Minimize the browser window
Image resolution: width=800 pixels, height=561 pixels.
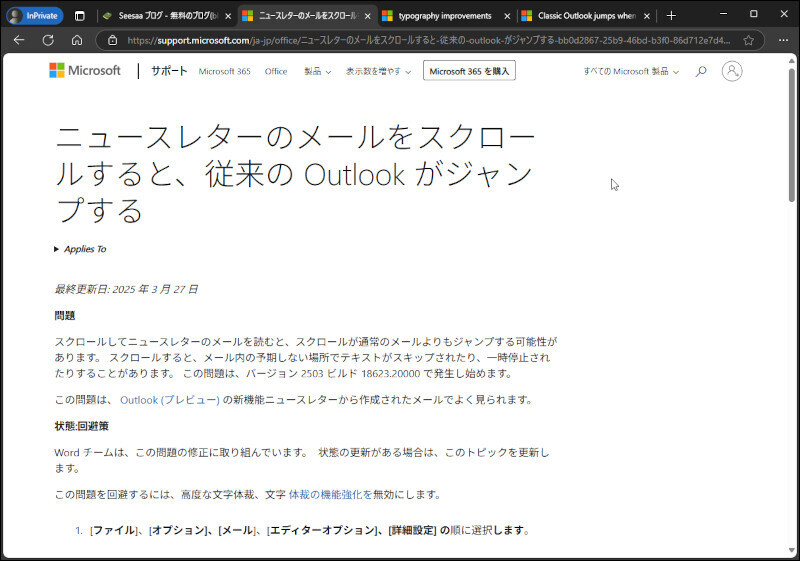coord(723,14)
